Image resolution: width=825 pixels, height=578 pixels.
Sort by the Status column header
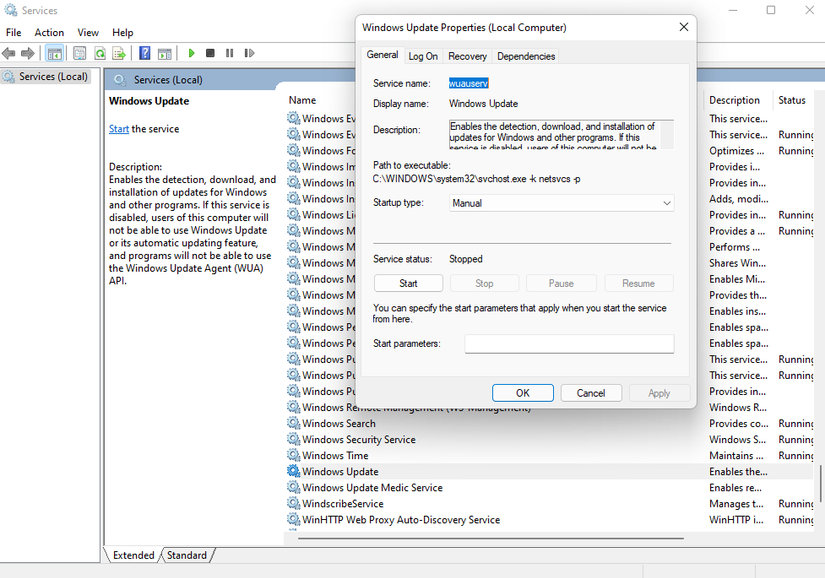pos(792,100)
